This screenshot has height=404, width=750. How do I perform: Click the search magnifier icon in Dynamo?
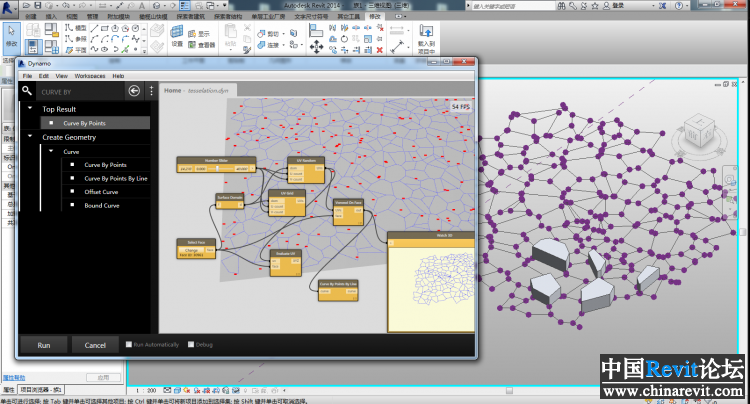(27, 90)
